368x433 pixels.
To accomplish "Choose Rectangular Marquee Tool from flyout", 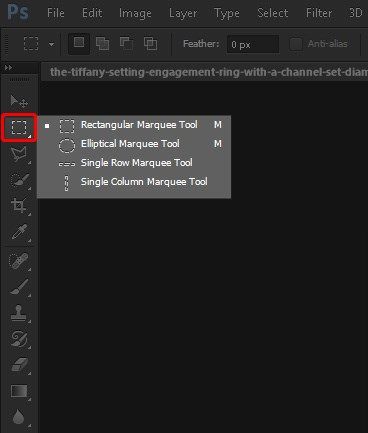I will pos(134,125).
